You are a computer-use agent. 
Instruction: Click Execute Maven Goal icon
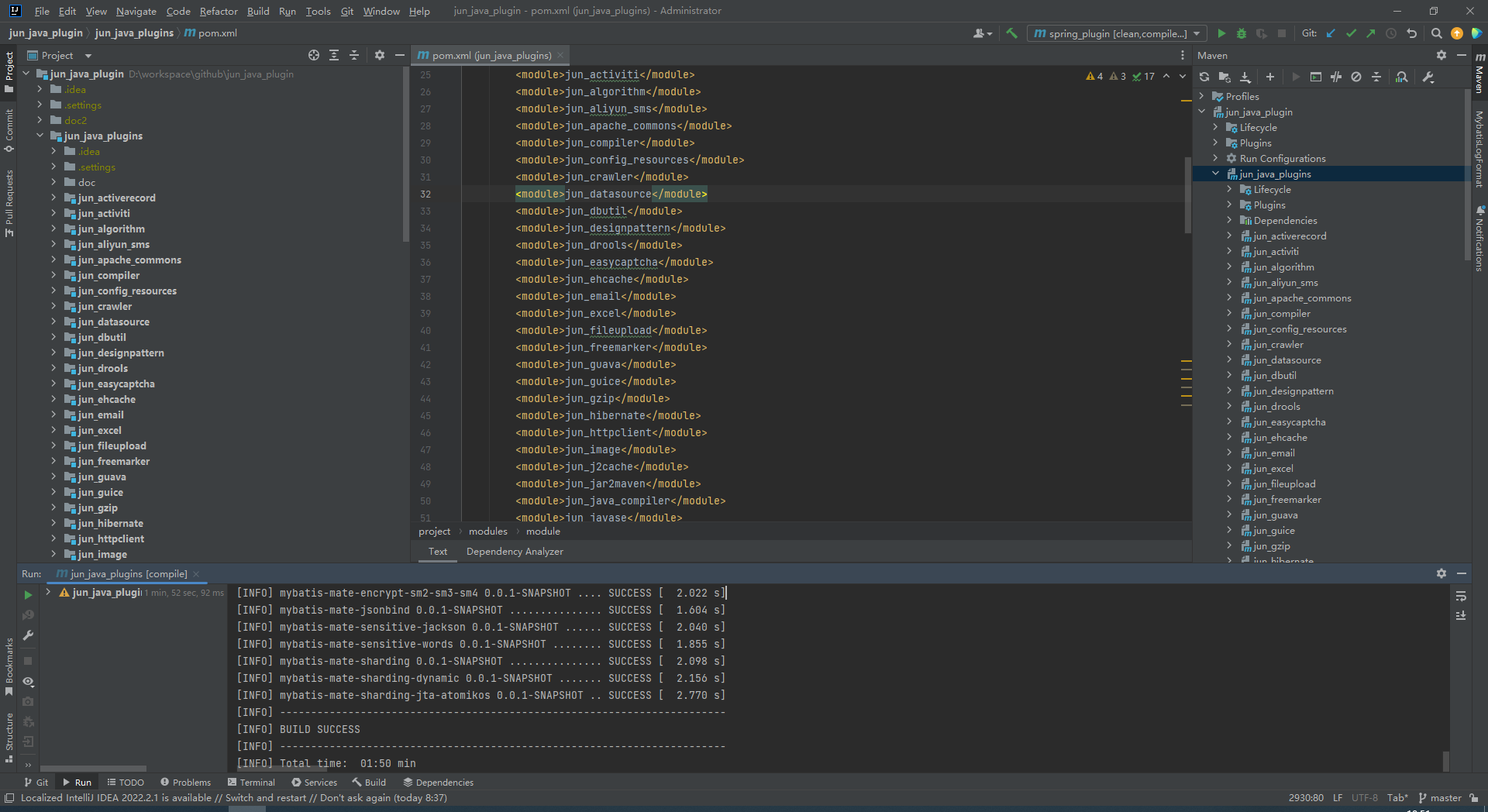(x=1316, y=77)
